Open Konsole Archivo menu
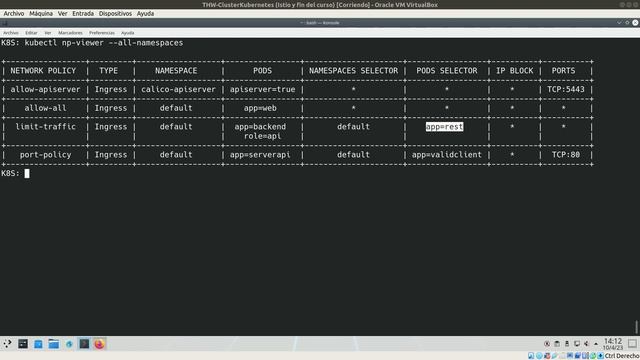Image resolution: width=640 pixels, height=360 pixels. (x=11, y=33)
